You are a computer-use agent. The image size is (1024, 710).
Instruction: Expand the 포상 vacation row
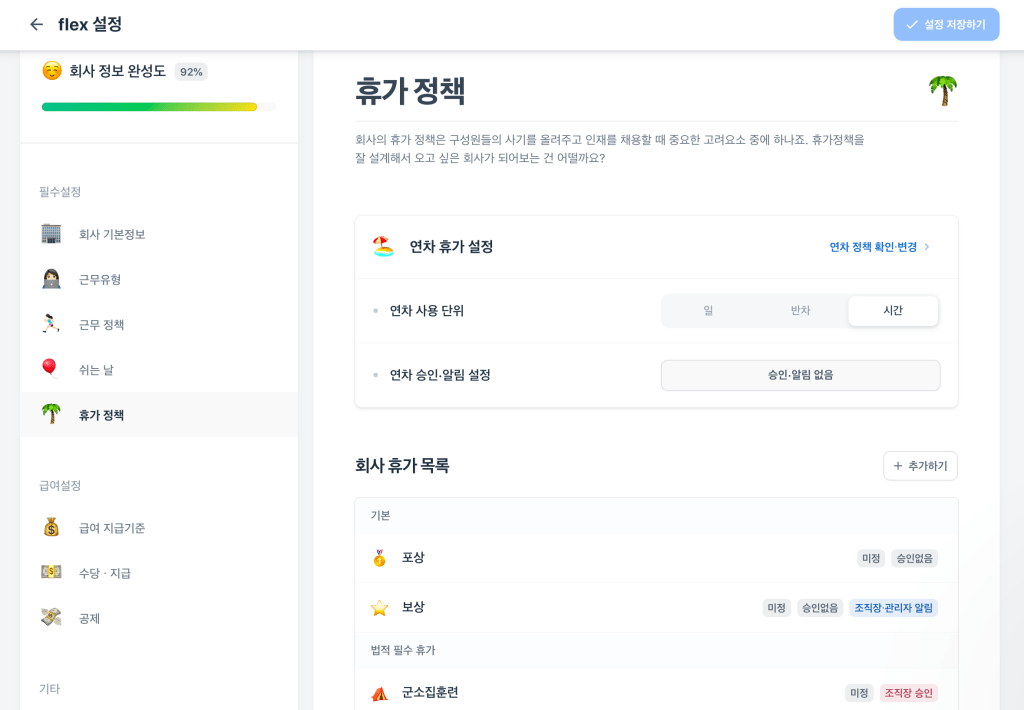pyautogui.click(x=656, y=558)
